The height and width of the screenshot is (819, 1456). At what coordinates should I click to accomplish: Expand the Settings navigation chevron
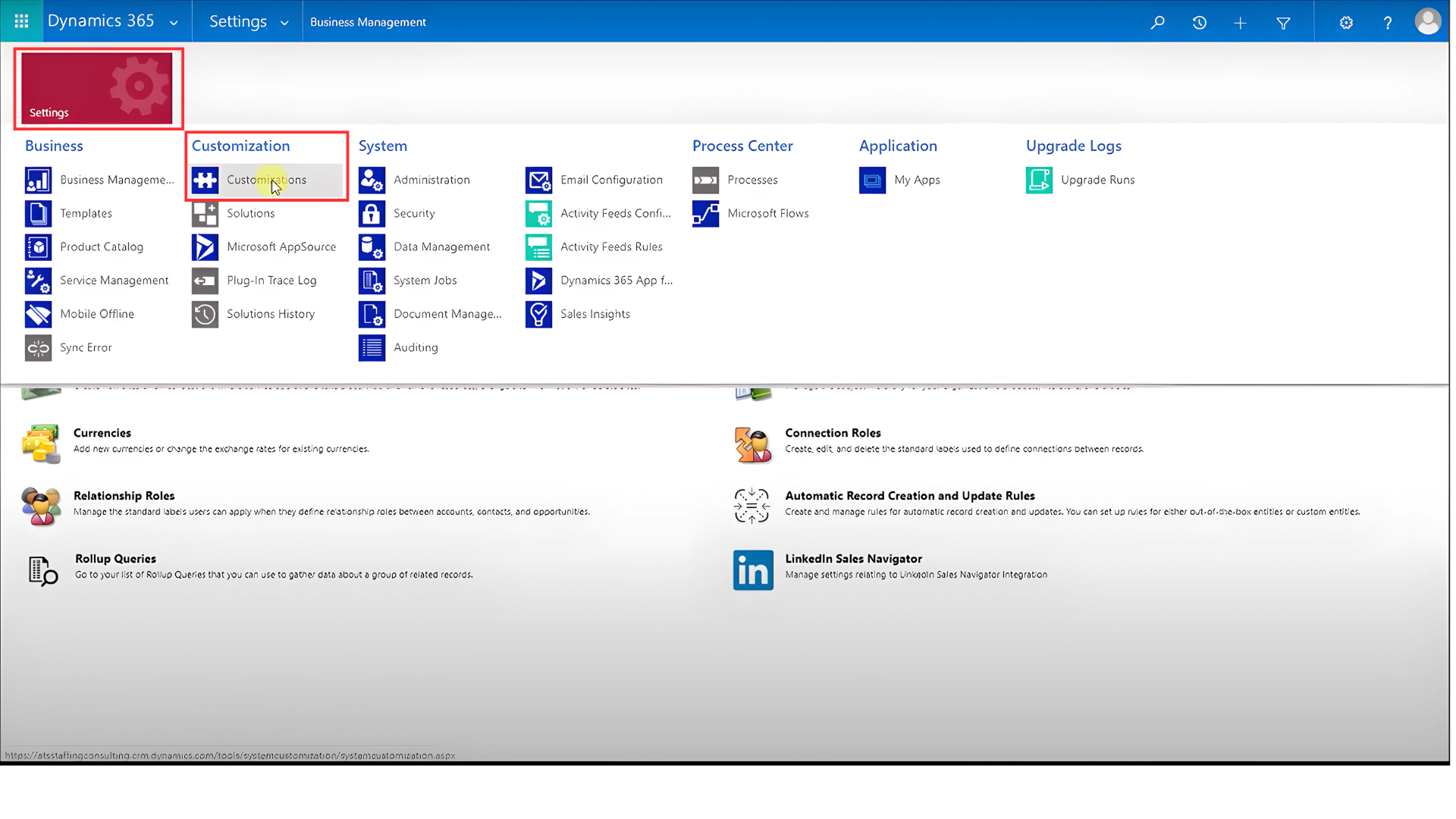coord(284,23)
